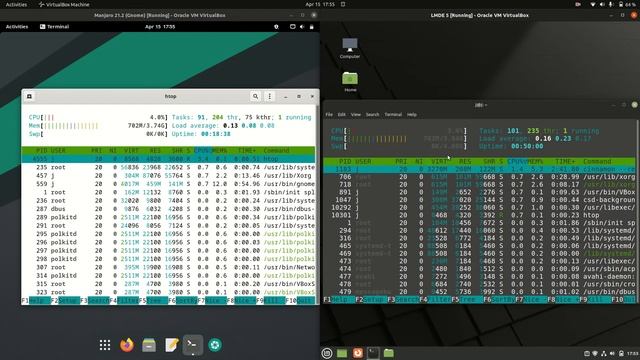Select PID 287 dbus row in Manjaro htop

tap(168, 209)
